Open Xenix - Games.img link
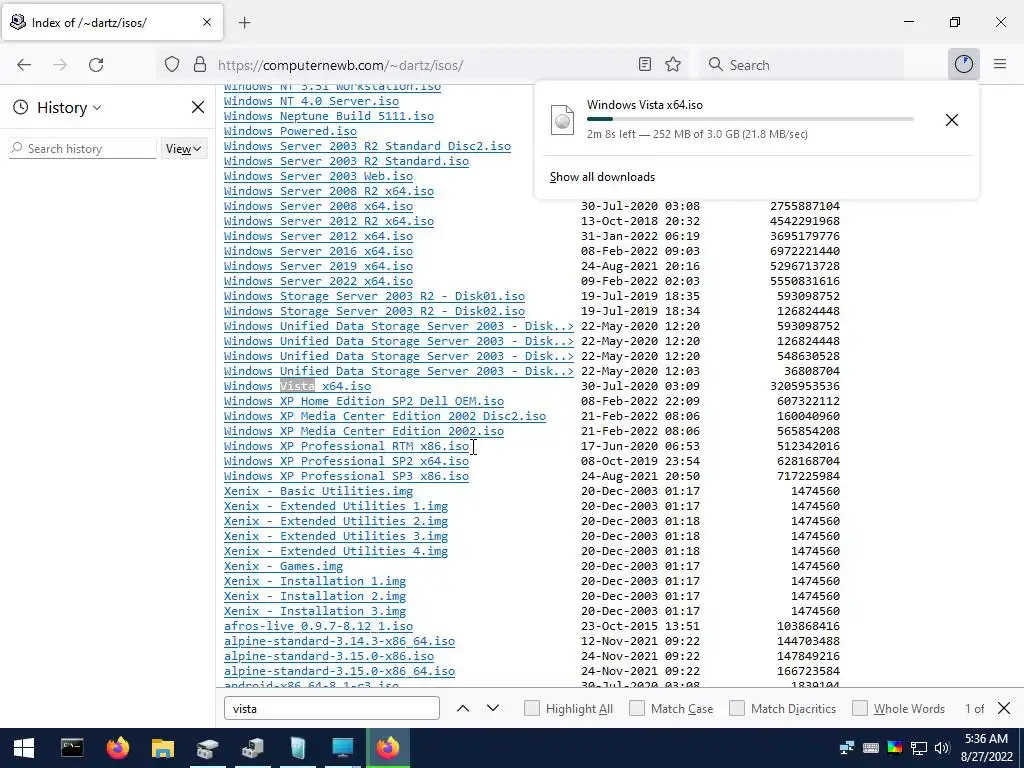This screenshot has height=768, width=1024. (x=283, y=567)
